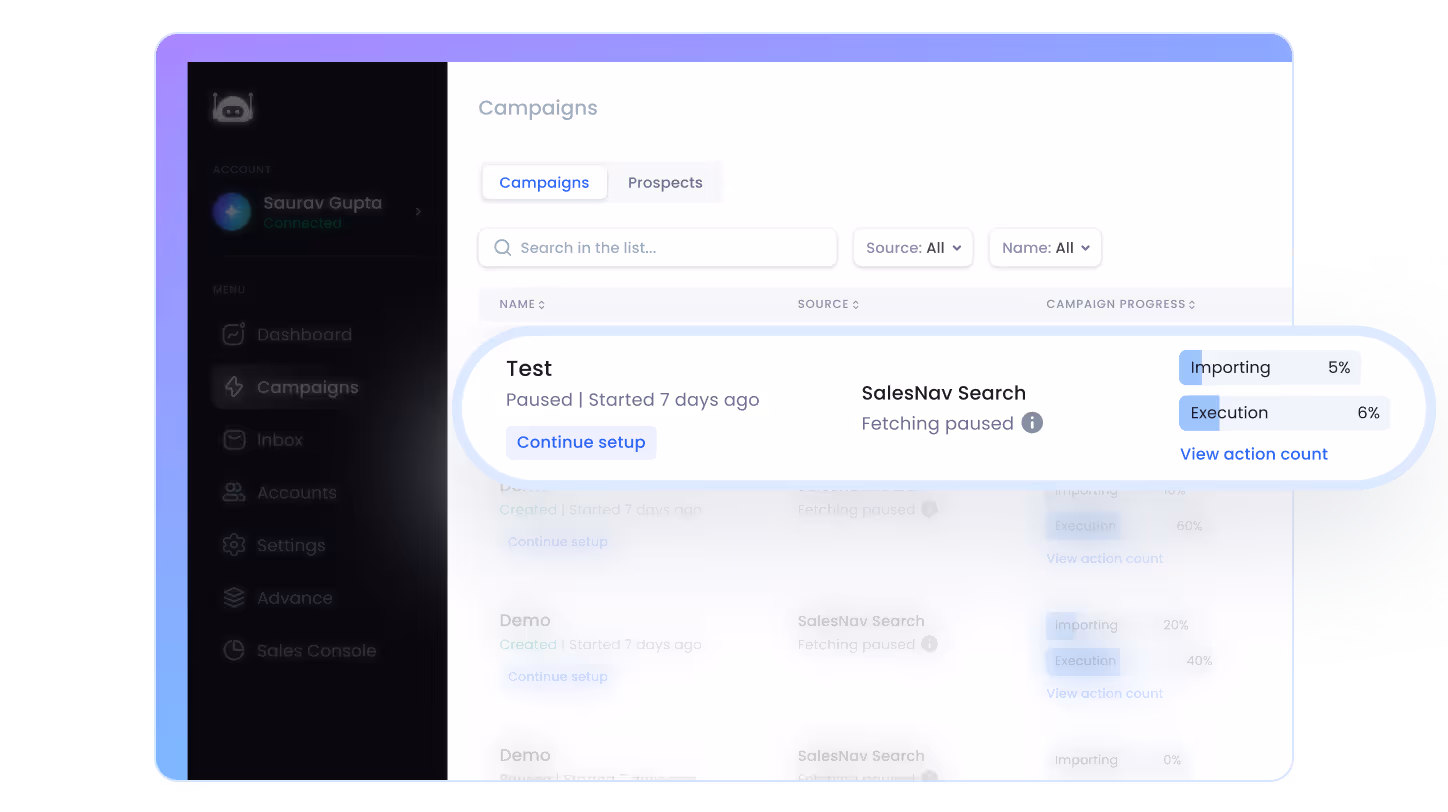Go to Accounts in sidebar
1448x812 pixels.
pos(296,493)
